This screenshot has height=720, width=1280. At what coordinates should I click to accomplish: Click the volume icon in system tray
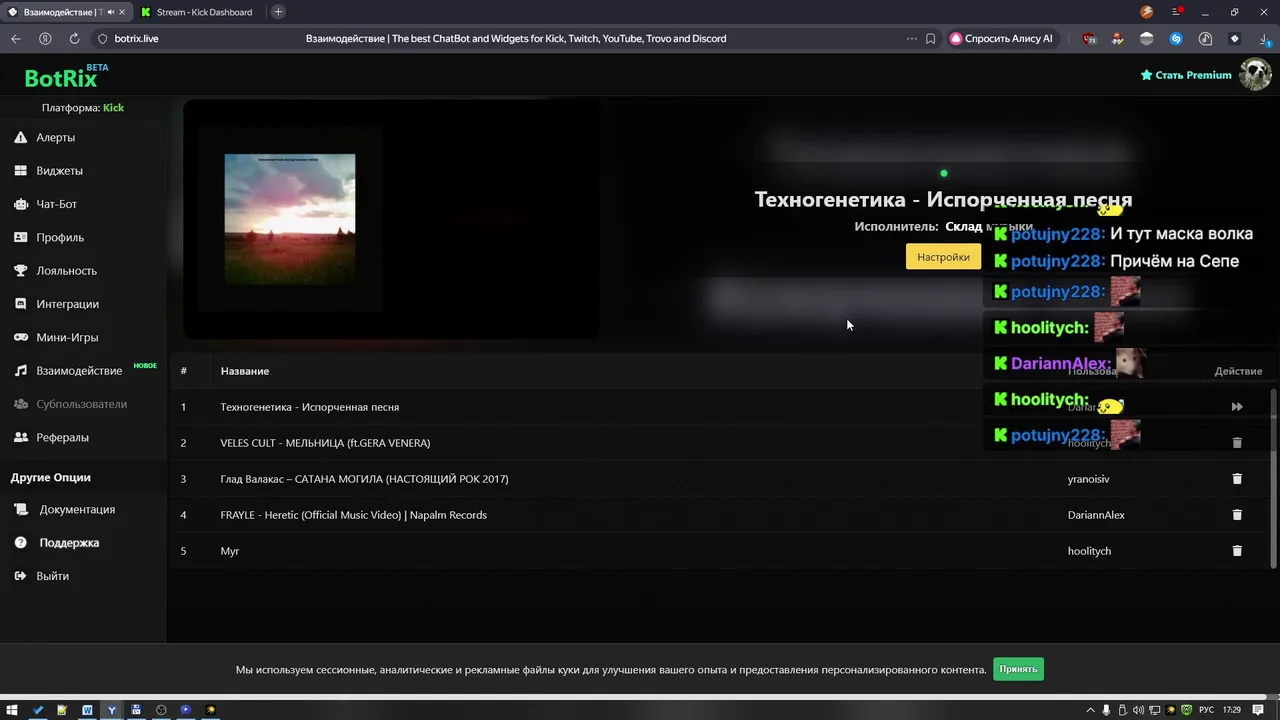[1138, 710]
